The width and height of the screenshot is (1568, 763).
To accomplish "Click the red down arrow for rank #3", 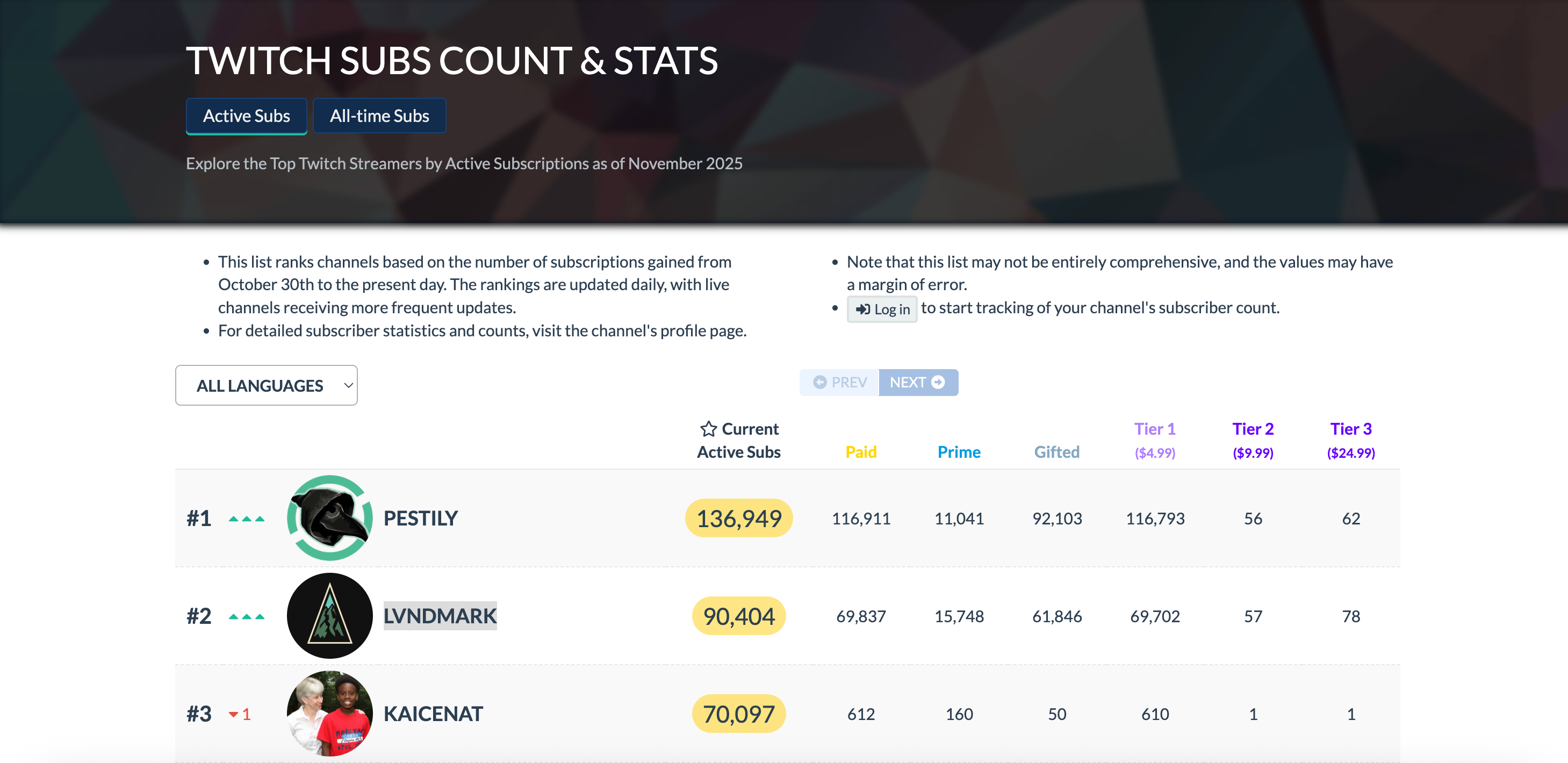I will [x=234, y=714].
